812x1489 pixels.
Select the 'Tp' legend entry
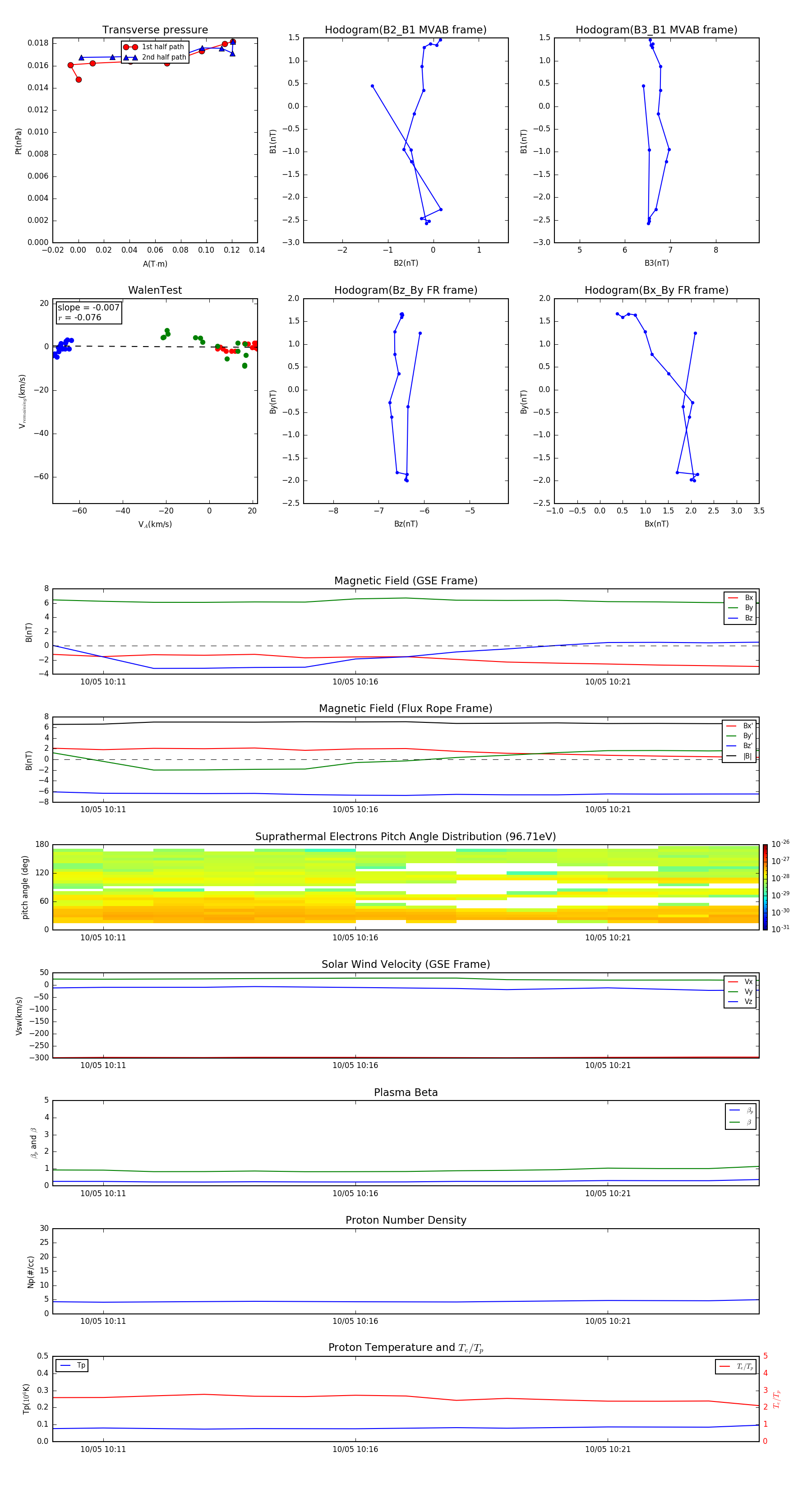[x=72, y=1366]
